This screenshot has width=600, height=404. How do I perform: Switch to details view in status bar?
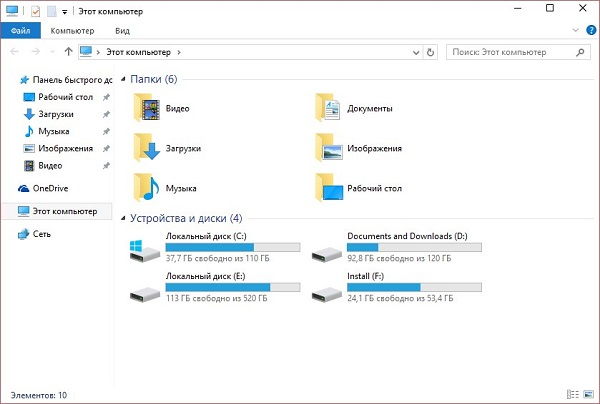(572, 395)
